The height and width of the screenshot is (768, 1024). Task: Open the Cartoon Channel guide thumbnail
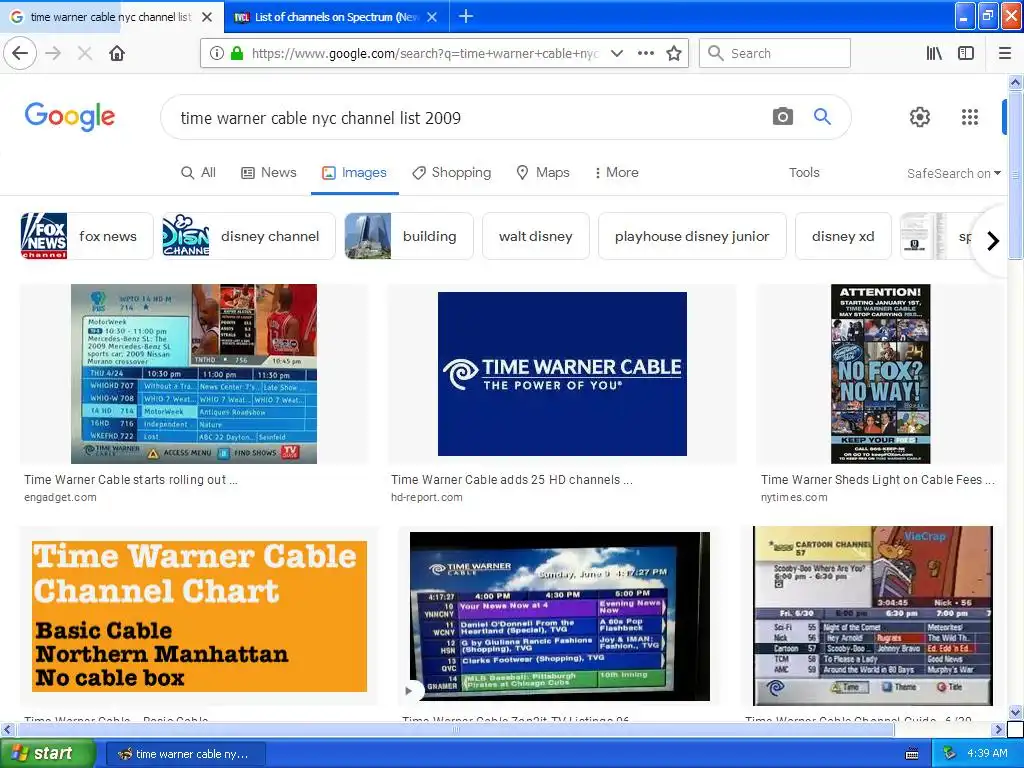pyautogui.click(x=872, y=616)
